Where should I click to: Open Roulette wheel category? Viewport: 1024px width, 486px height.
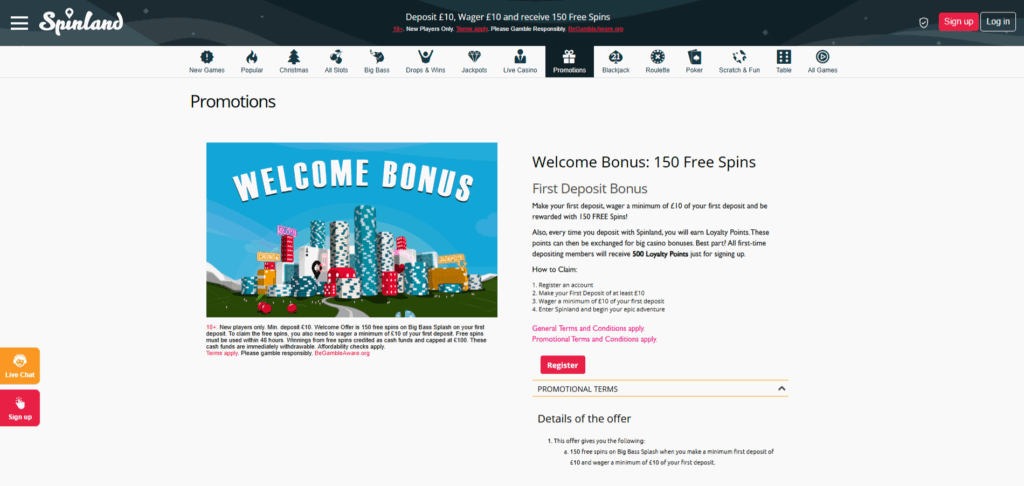(x=658, y=61)
